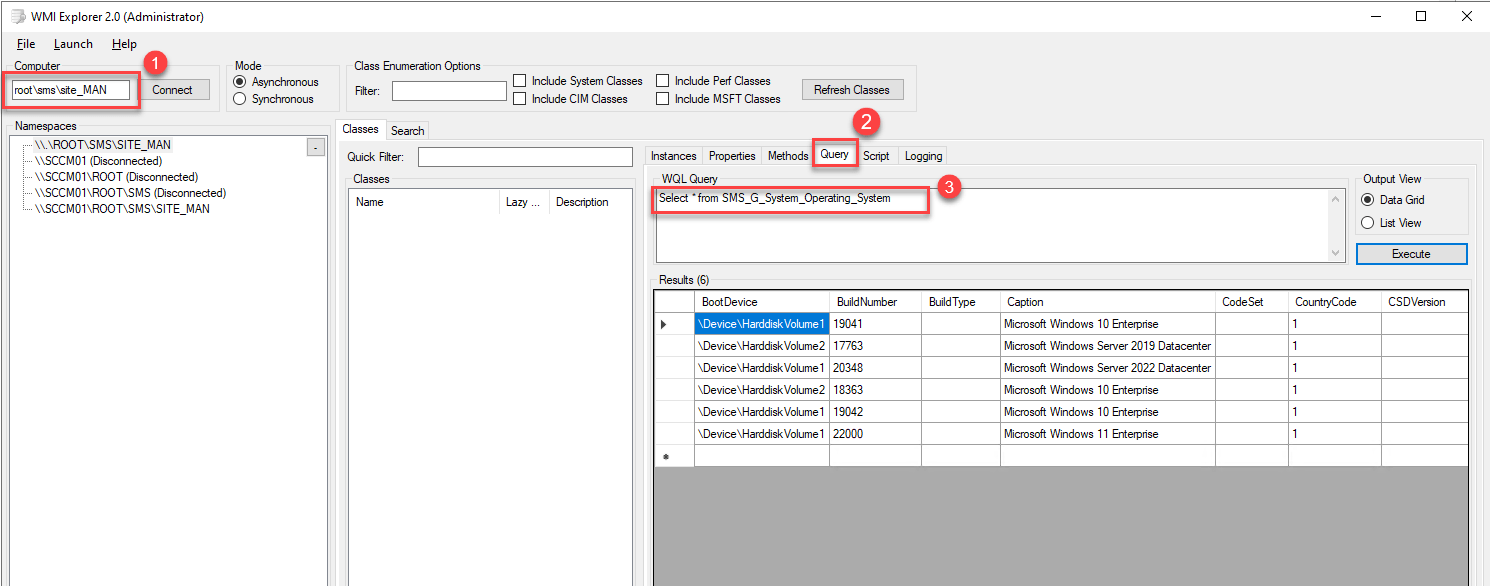Enable Include Perf Classes
1490x586 pixels.
click(x=664, y=80)
